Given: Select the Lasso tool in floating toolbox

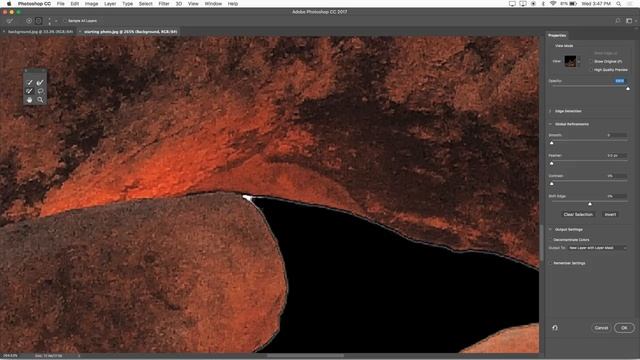Looking at the screenshot, I should click(x=40, y=91).
